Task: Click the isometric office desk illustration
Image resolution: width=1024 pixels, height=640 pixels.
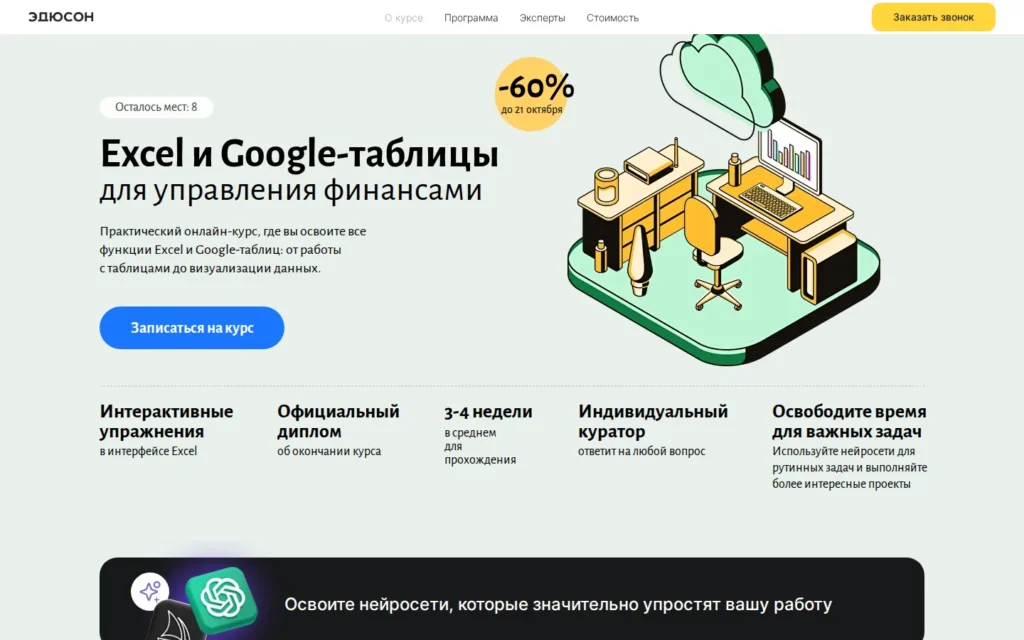Action: pos(724,199)
